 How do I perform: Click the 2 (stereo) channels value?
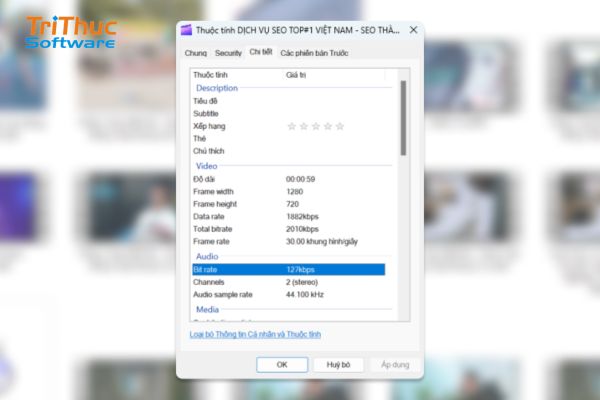click(x=302, y=282)
